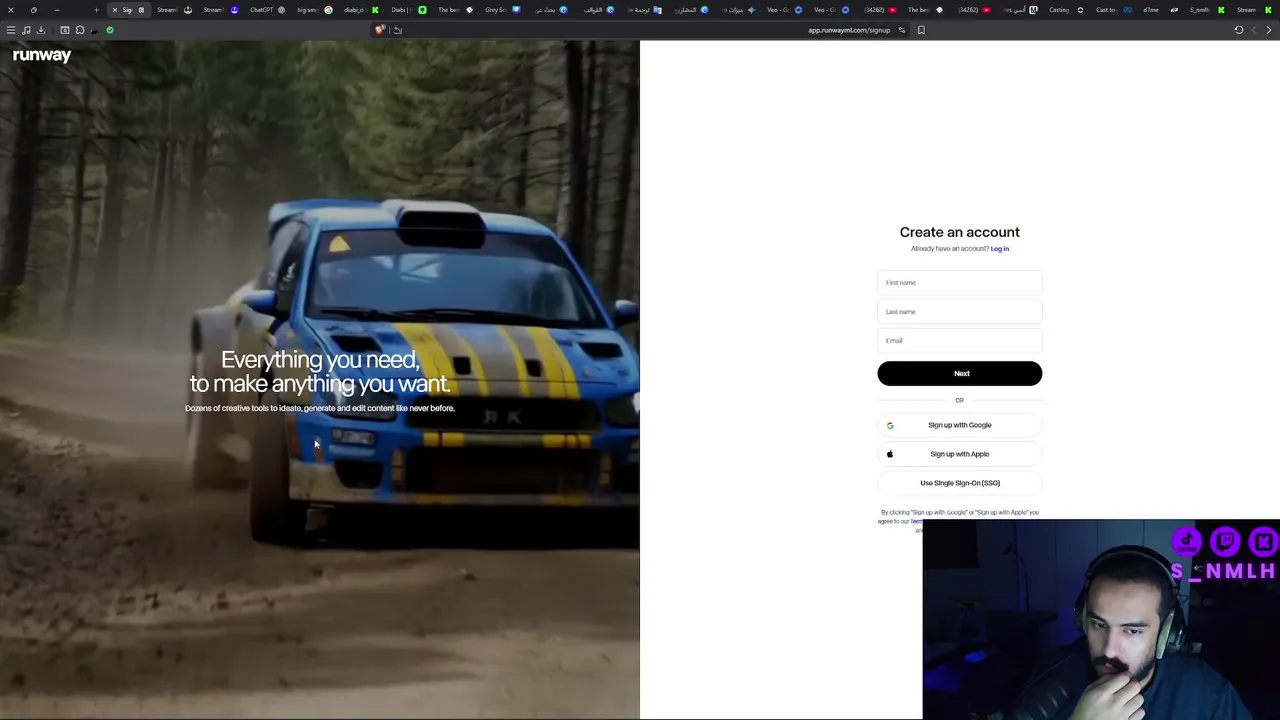Click Sign up with Google
1280x720 pixels.
click(x=960, y=425)
